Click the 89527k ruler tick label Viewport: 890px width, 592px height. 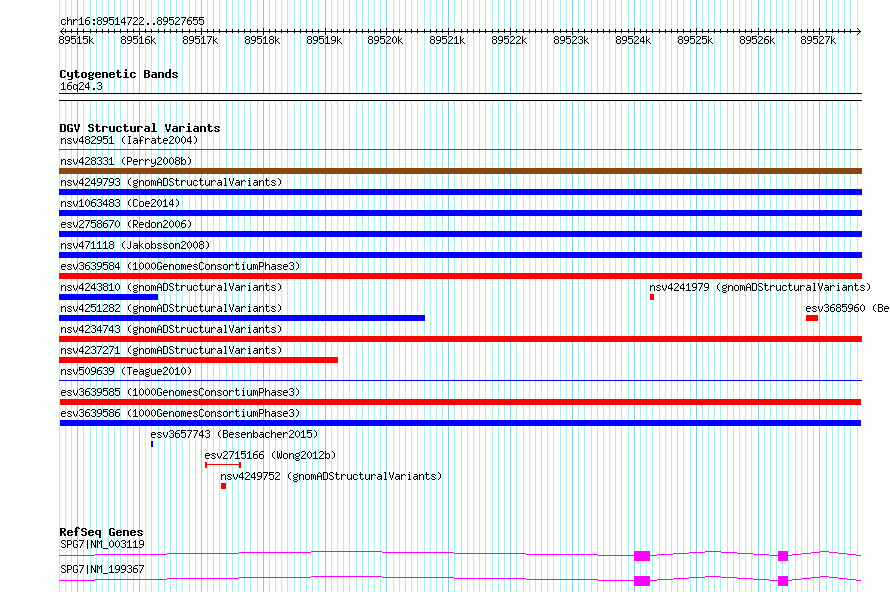click(818, 40)
